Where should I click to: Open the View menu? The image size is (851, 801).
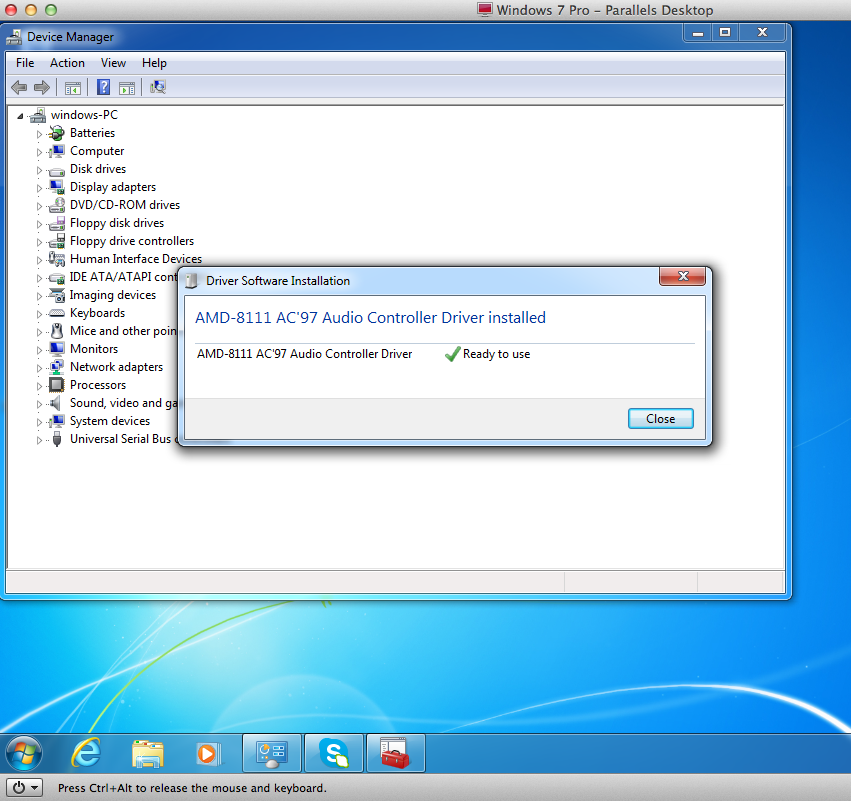(x=113, y=63)
